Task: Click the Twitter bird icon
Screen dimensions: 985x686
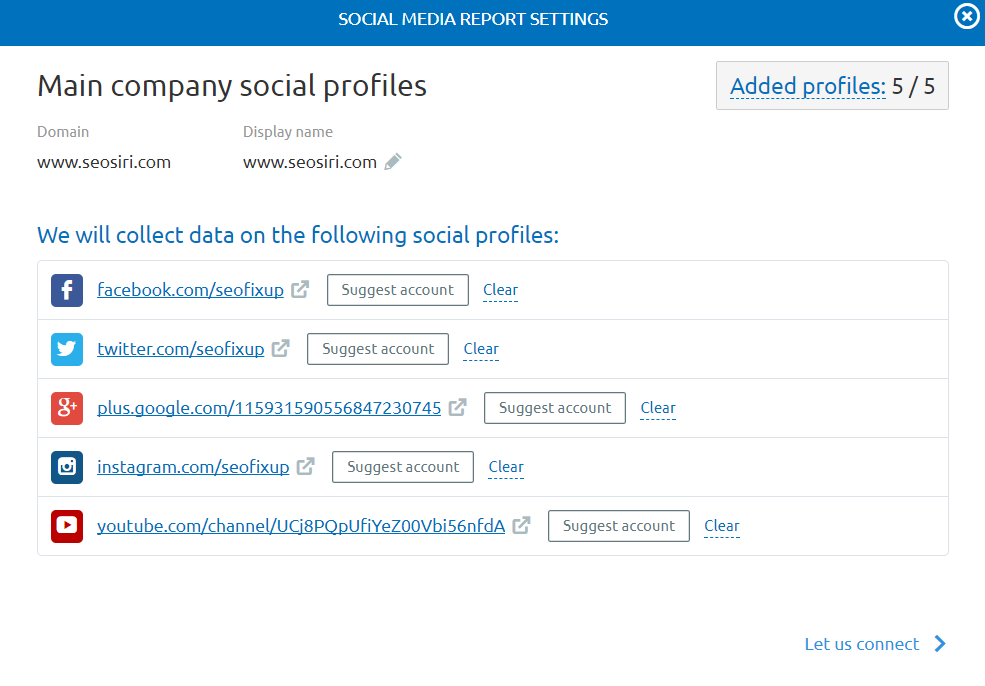Action: (x=66, y=349)
